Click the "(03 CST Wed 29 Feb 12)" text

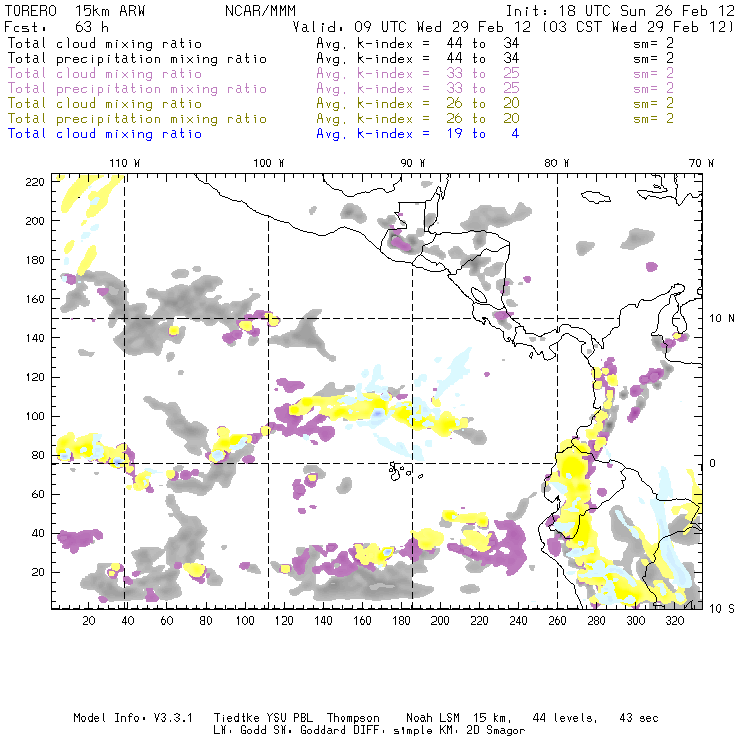(637, 27)
